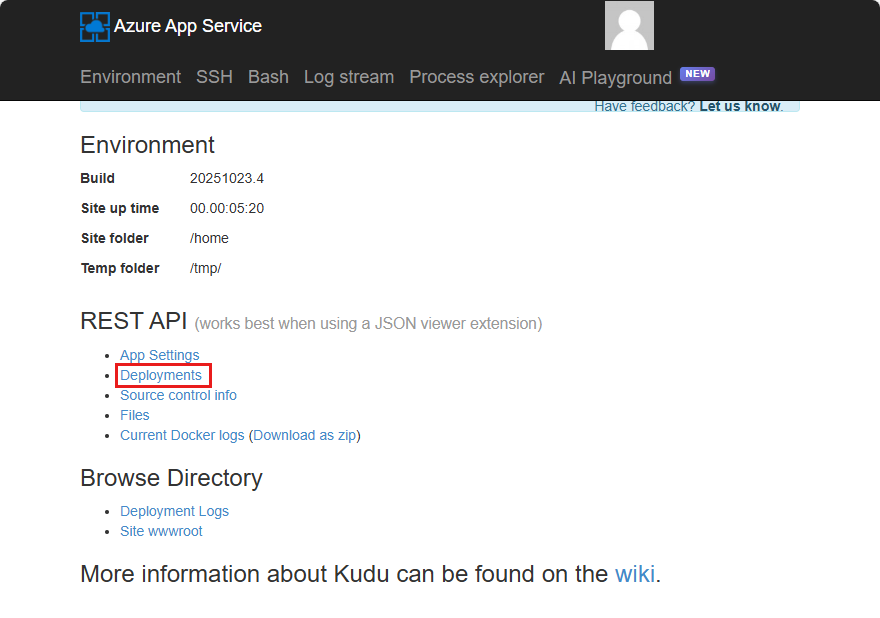
Task: Open the Current Docker logs link
Action: click(x=182, y=435)
